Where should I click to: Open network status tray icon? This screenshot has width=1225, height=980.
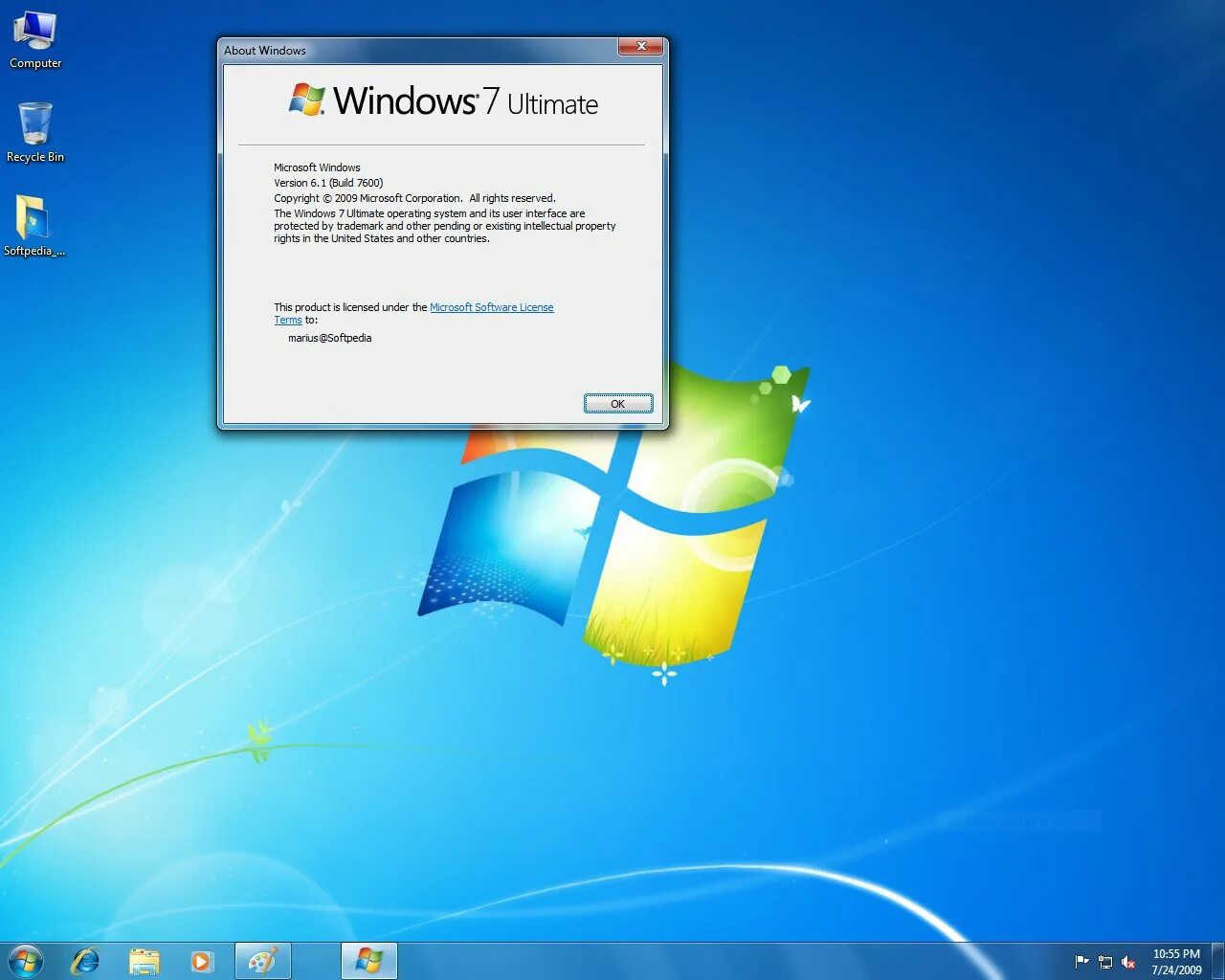(x=1105, y=962)
